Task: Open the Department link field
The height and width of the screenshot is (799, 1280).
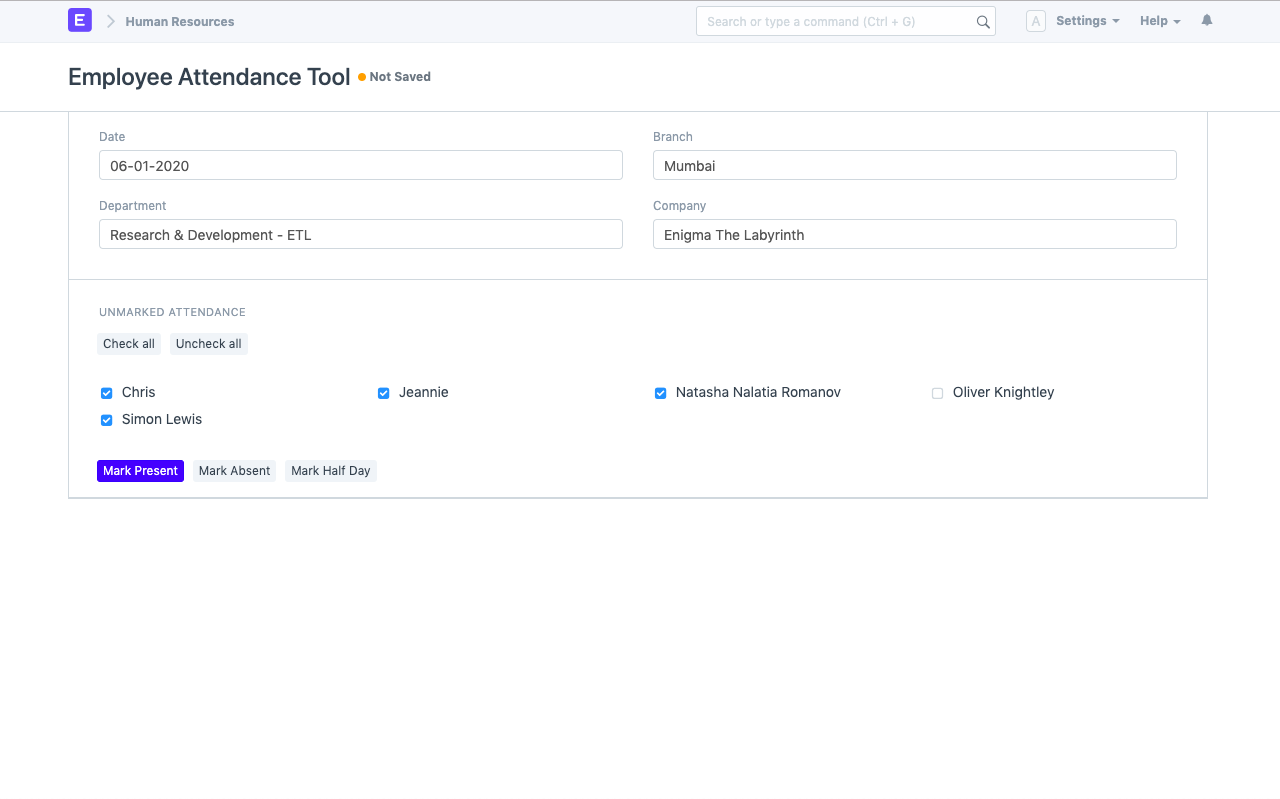Action: (x=361, y=234)
